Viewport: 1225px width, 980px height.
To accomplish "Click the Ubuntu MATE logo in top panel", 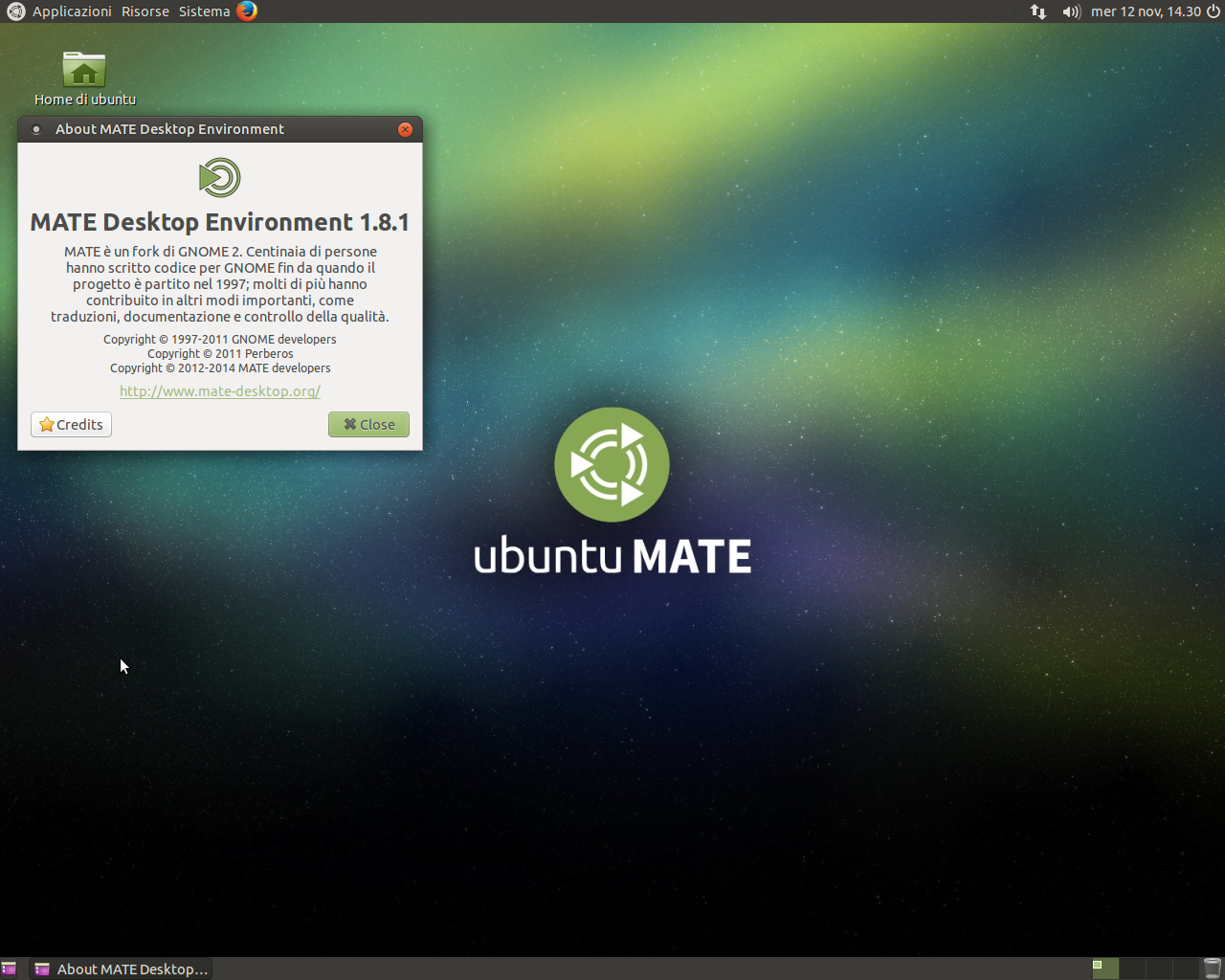I will point(15,11).
